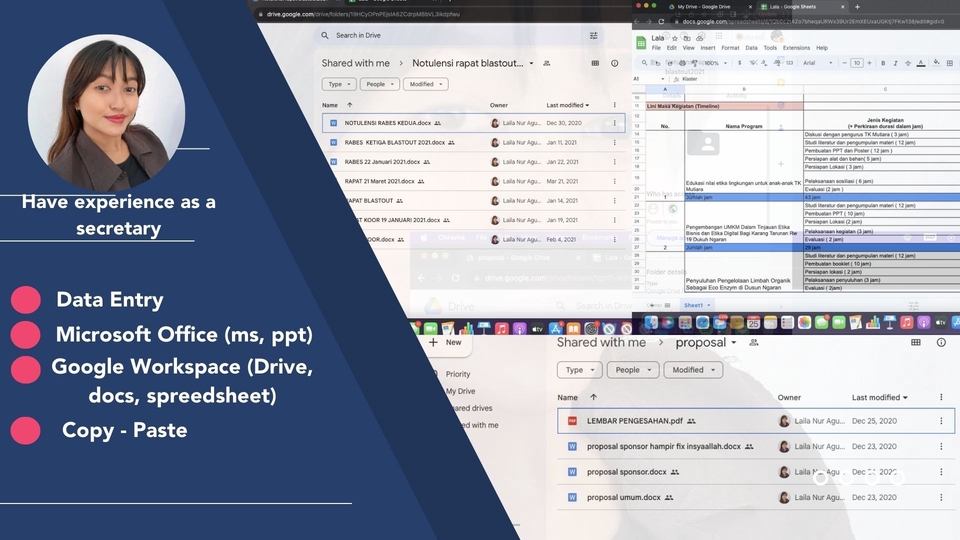960x540 pixels.
Task: Show details info icon in proposal folder
Action: point(941,342)
